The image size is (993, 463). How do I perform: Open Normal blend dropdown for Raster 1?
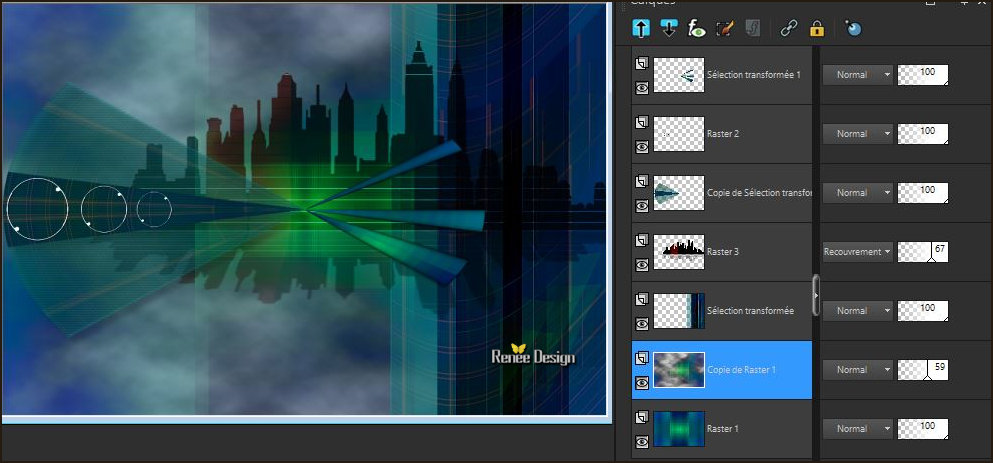coord(857,428)
